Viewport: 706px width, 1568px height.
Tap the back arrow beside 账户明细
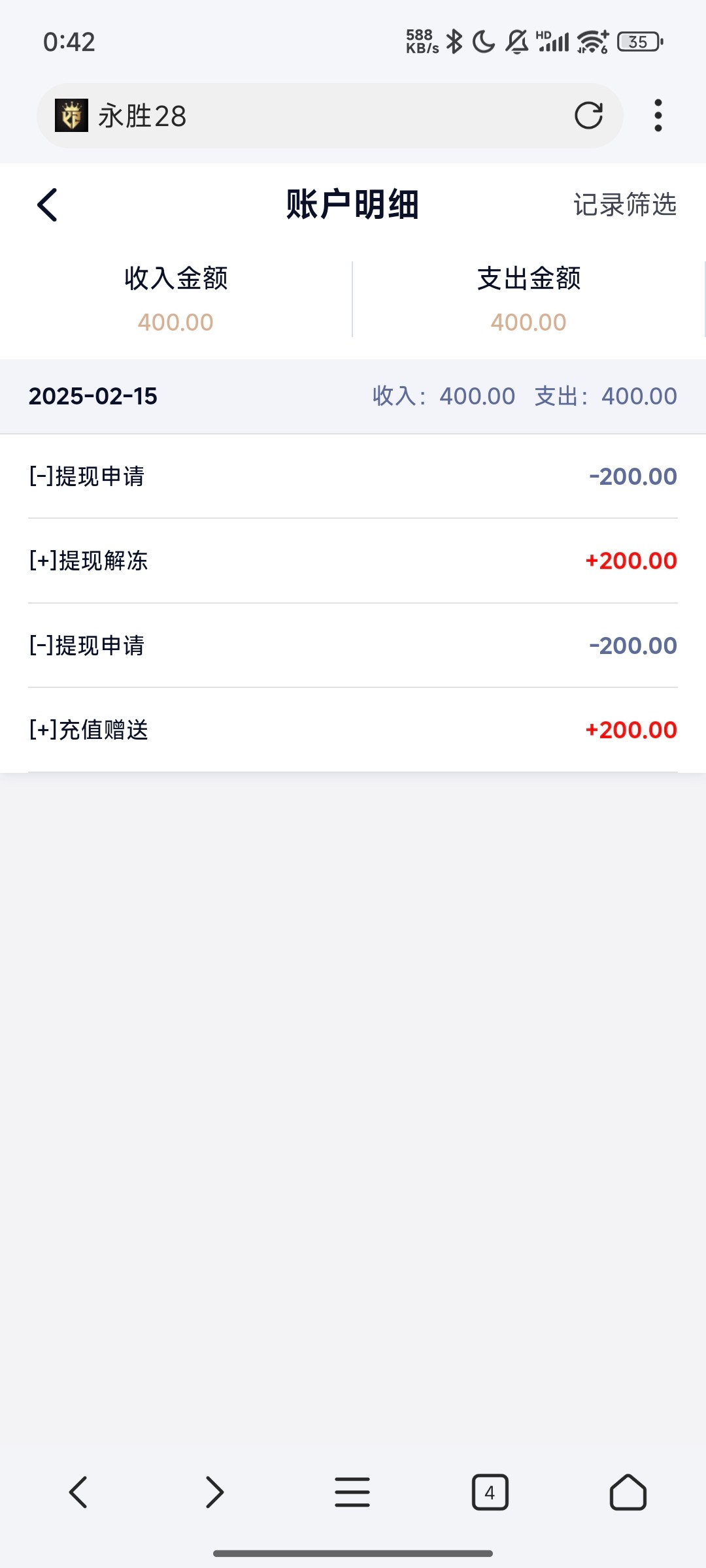(48, 205)
